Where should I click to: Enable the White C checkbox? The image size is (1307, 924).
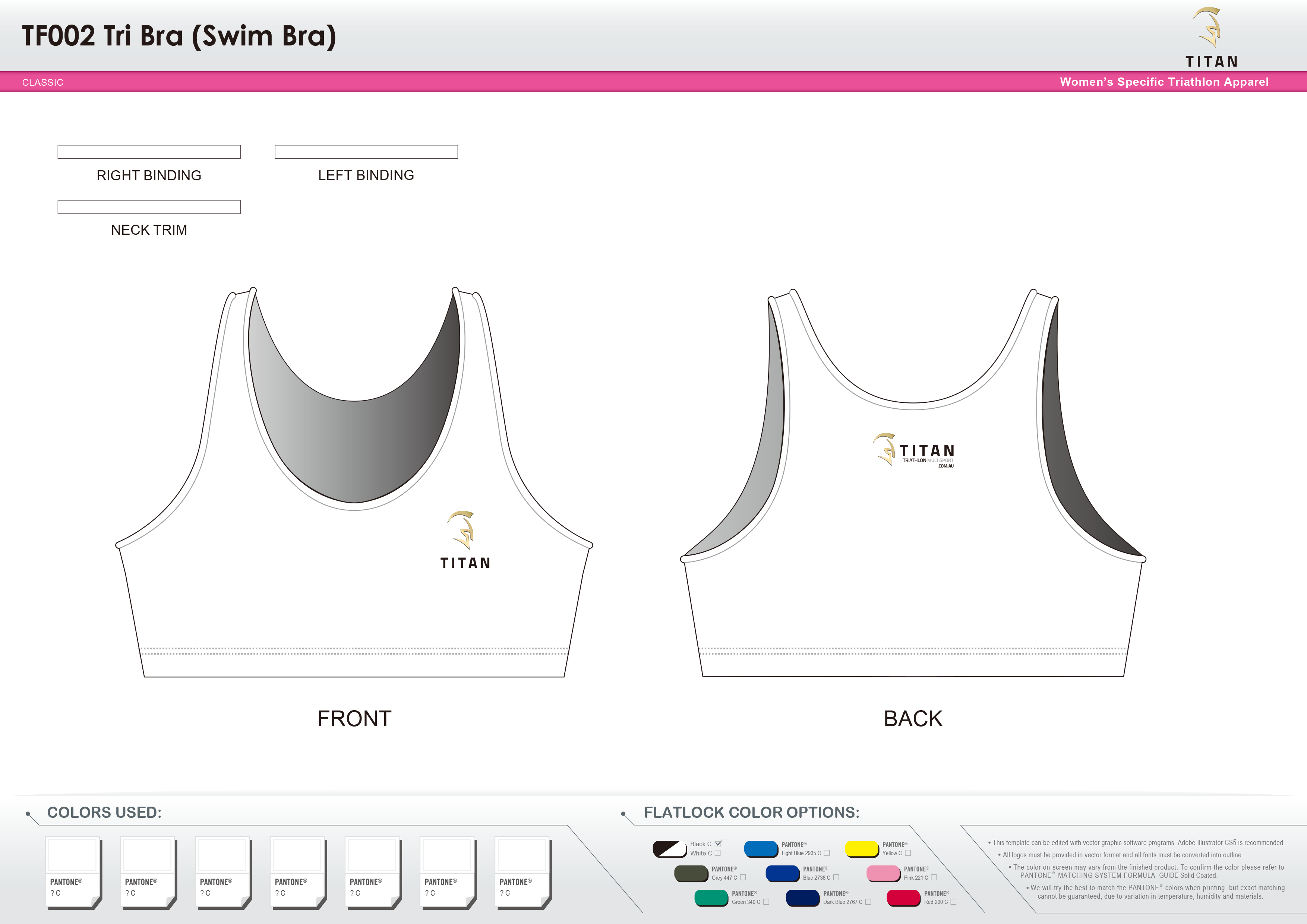pyautogui.click(x=717, y=854)
